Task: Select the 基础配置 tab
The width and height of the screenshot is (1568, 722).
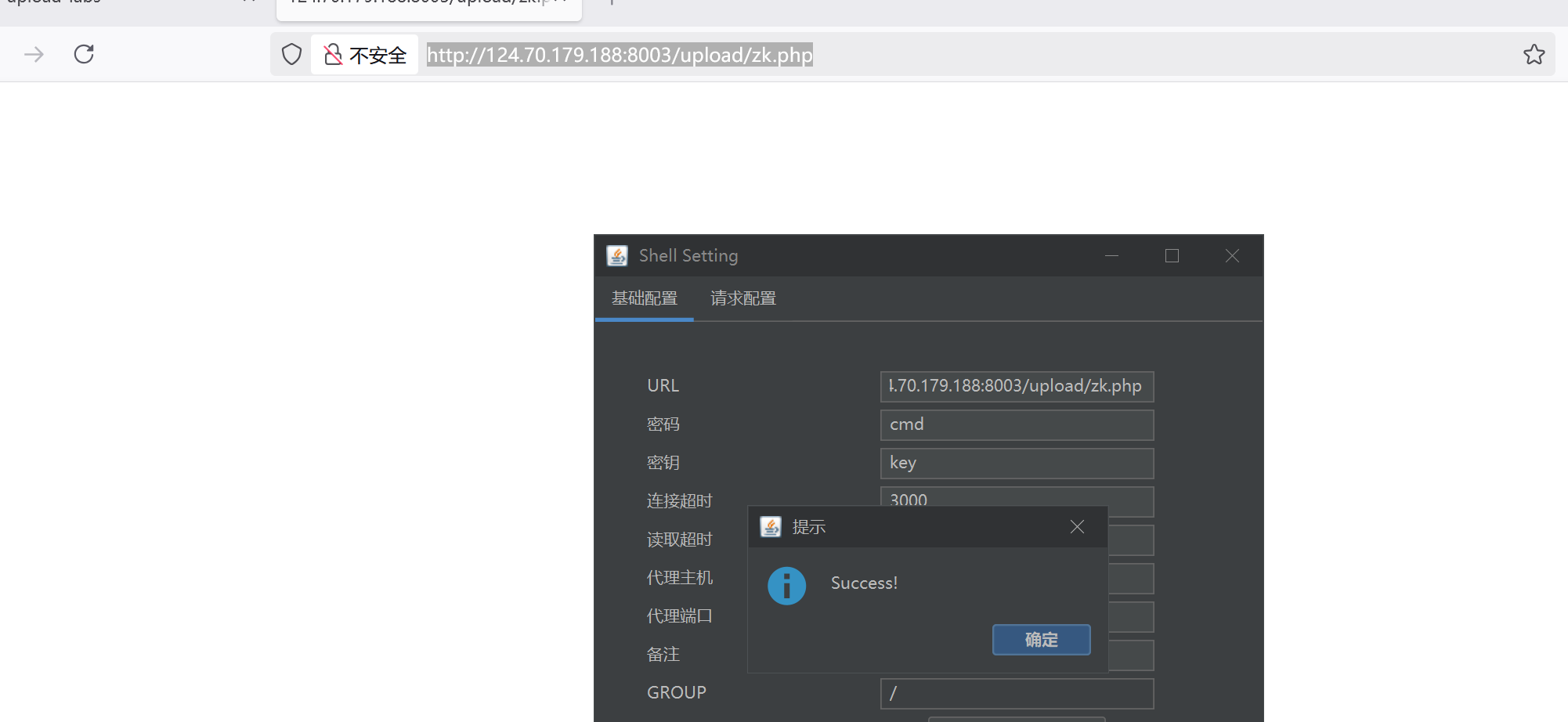Action: click(644, 298)
